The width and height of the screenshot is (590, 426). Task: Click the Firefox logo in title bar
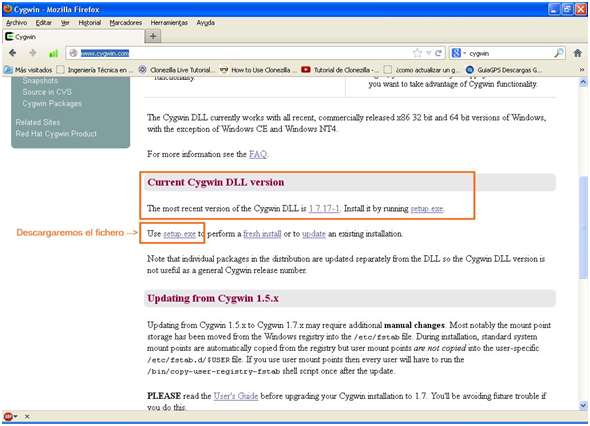7,9
